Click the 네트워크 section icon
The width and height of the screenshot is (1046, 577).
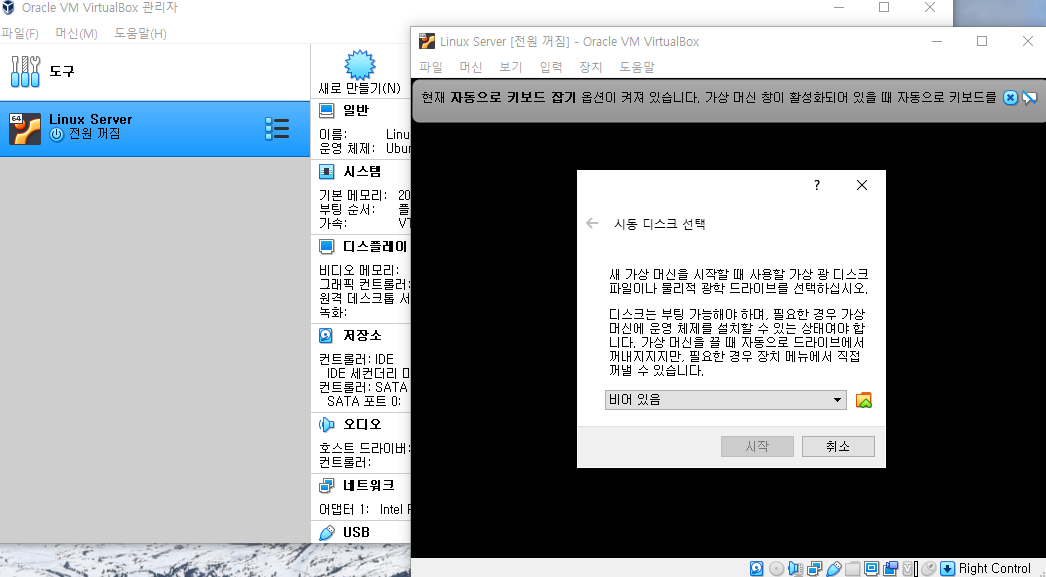326,485
